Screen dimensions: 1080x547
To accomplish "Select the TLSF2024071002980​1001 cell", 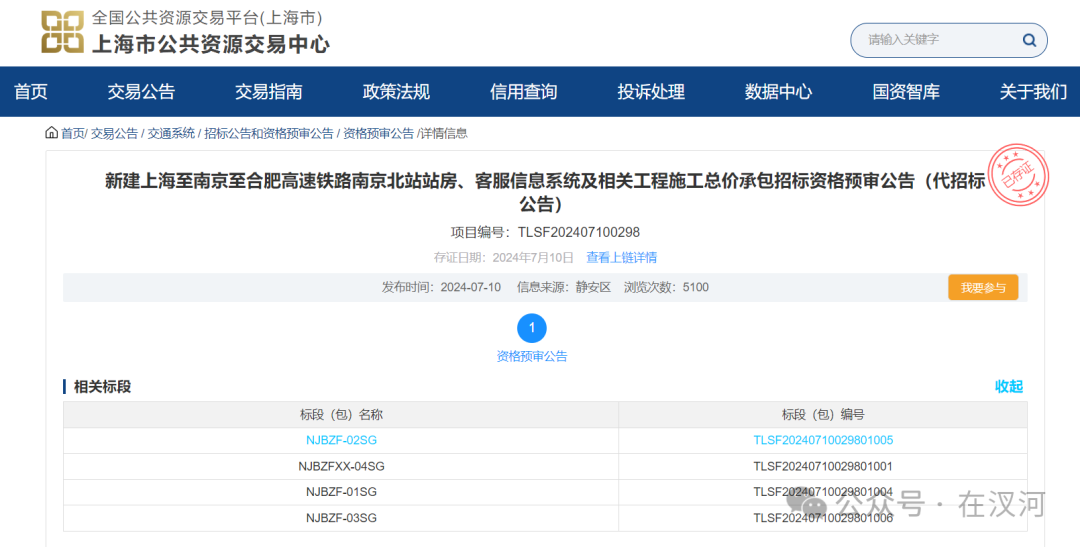I will click(x=823, y=466).
